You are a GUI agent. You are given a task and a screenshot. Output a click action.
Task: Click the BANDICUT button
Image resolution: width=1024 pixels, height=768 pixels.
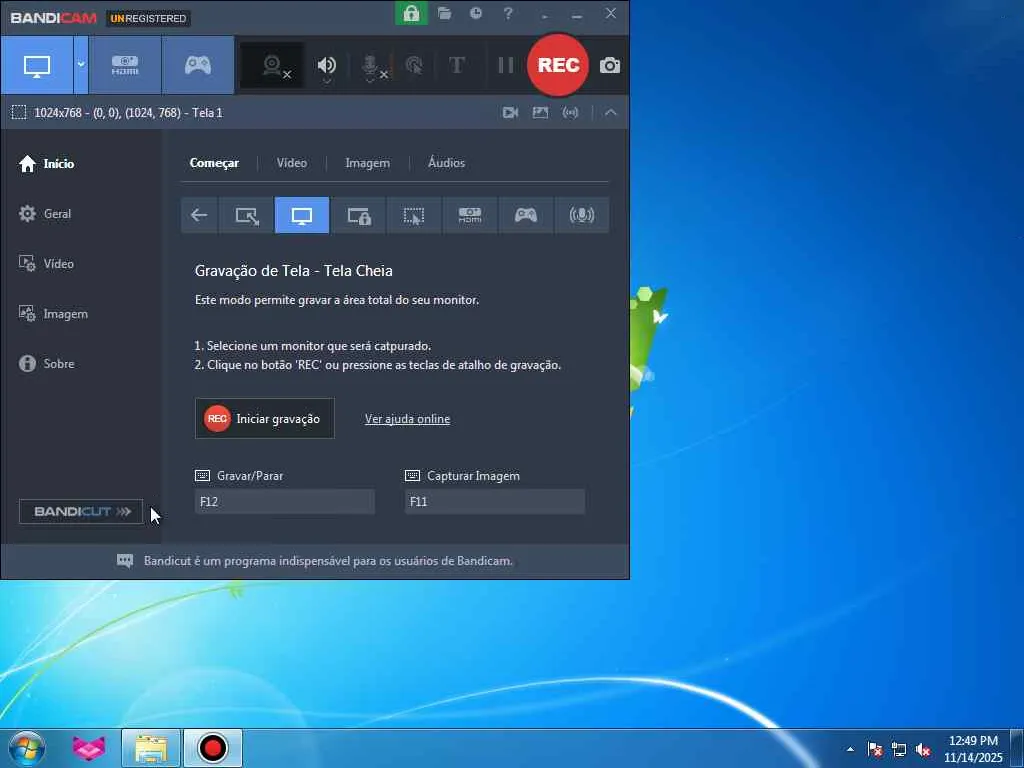81,511
